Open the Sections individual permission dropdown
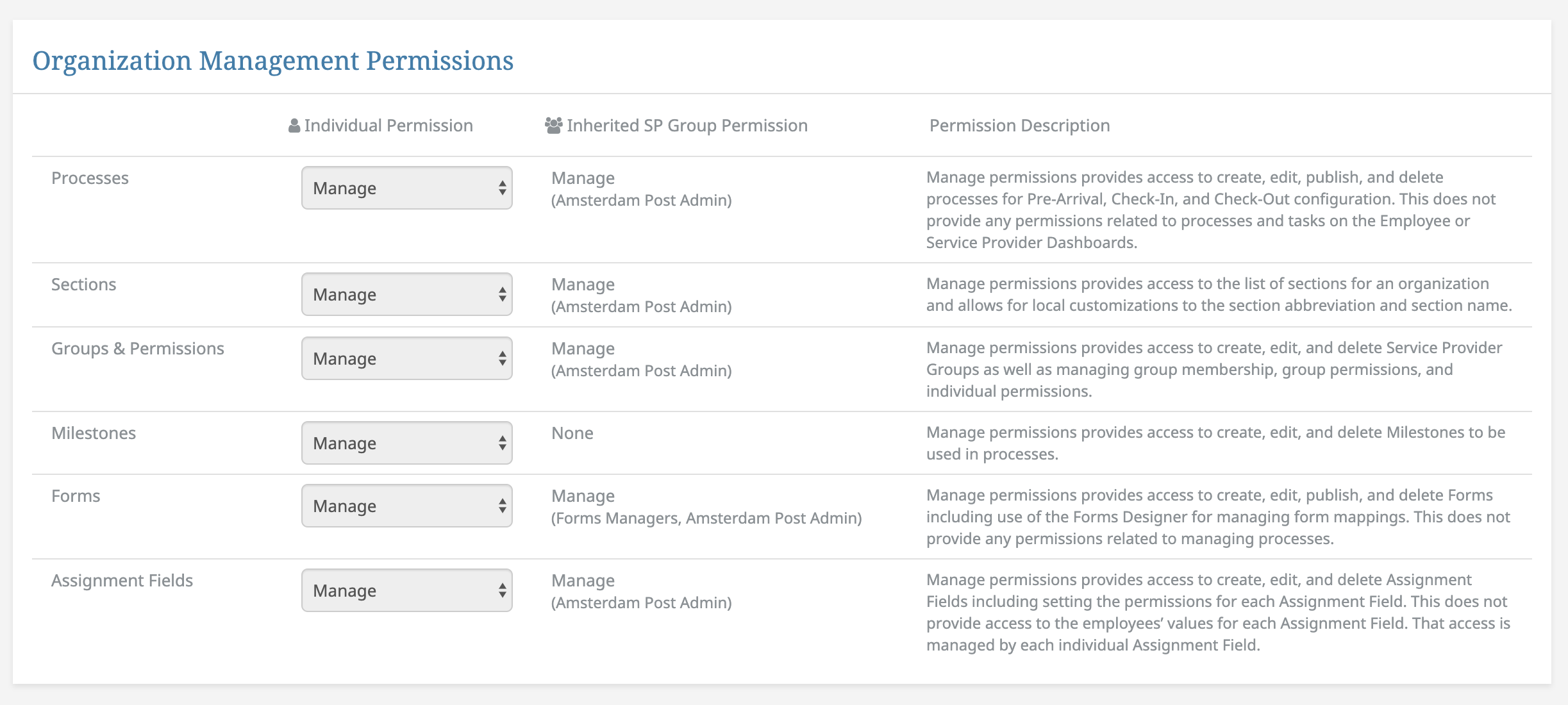Screen dimensions: 1568x705 (407, 294)
